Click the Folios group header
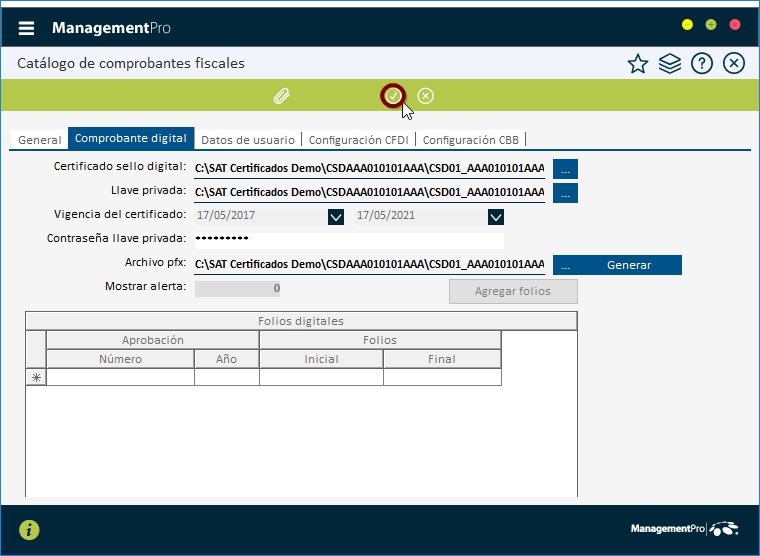 [x=380, y=340]
